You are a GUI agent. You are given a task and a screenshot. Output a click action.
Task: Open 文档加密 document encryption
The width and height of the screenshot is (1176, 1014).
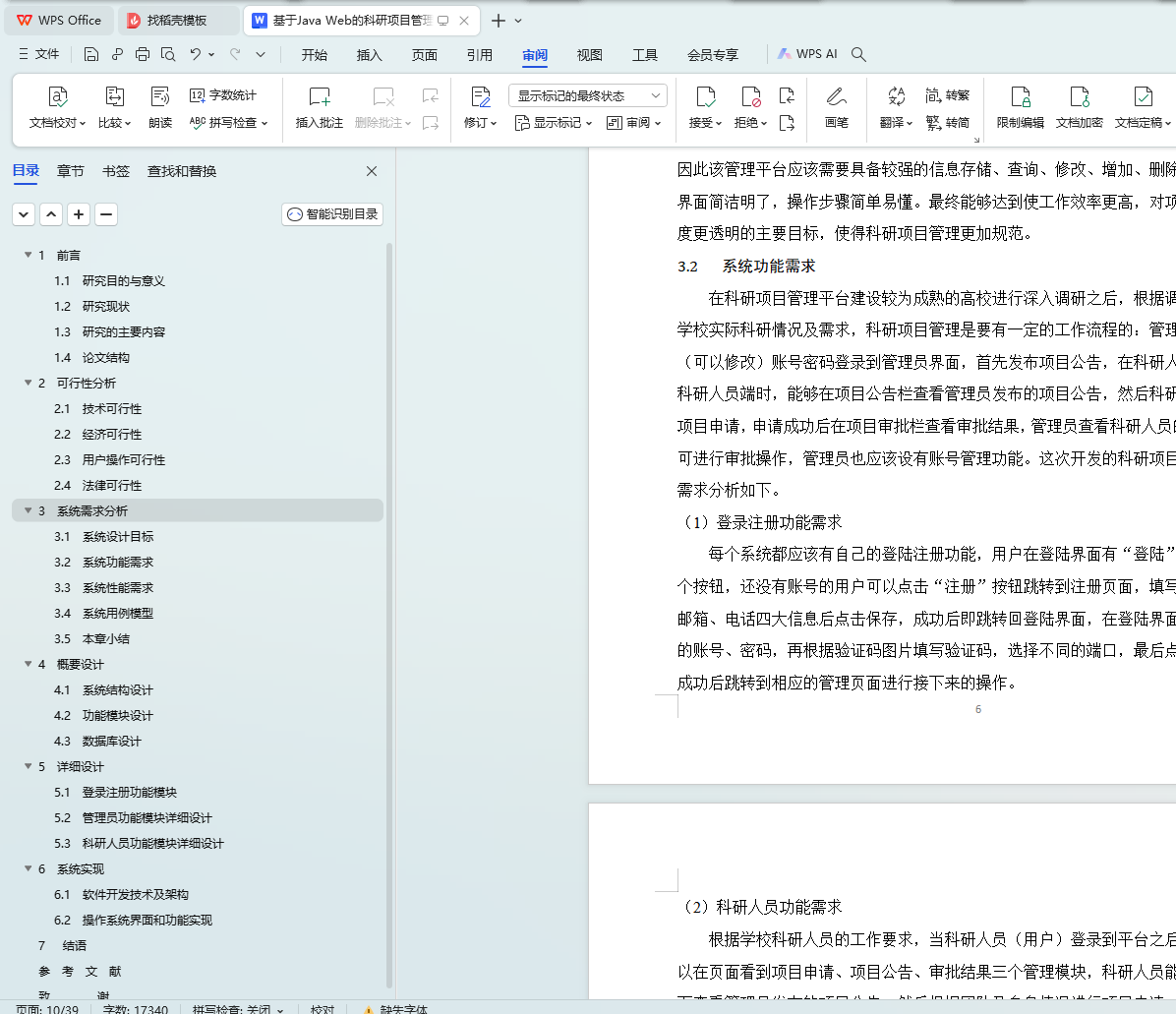click(1080, 107)
